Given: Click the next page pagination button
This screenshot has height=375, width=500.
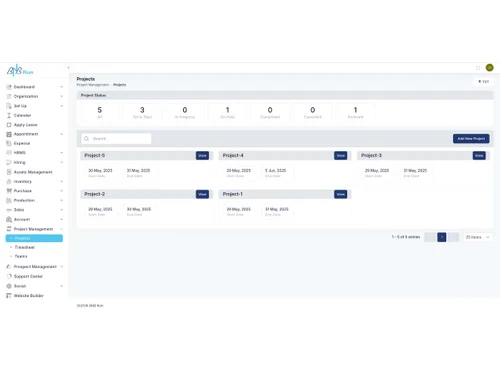Looking at the screenshot, I should tap(453, 237).
